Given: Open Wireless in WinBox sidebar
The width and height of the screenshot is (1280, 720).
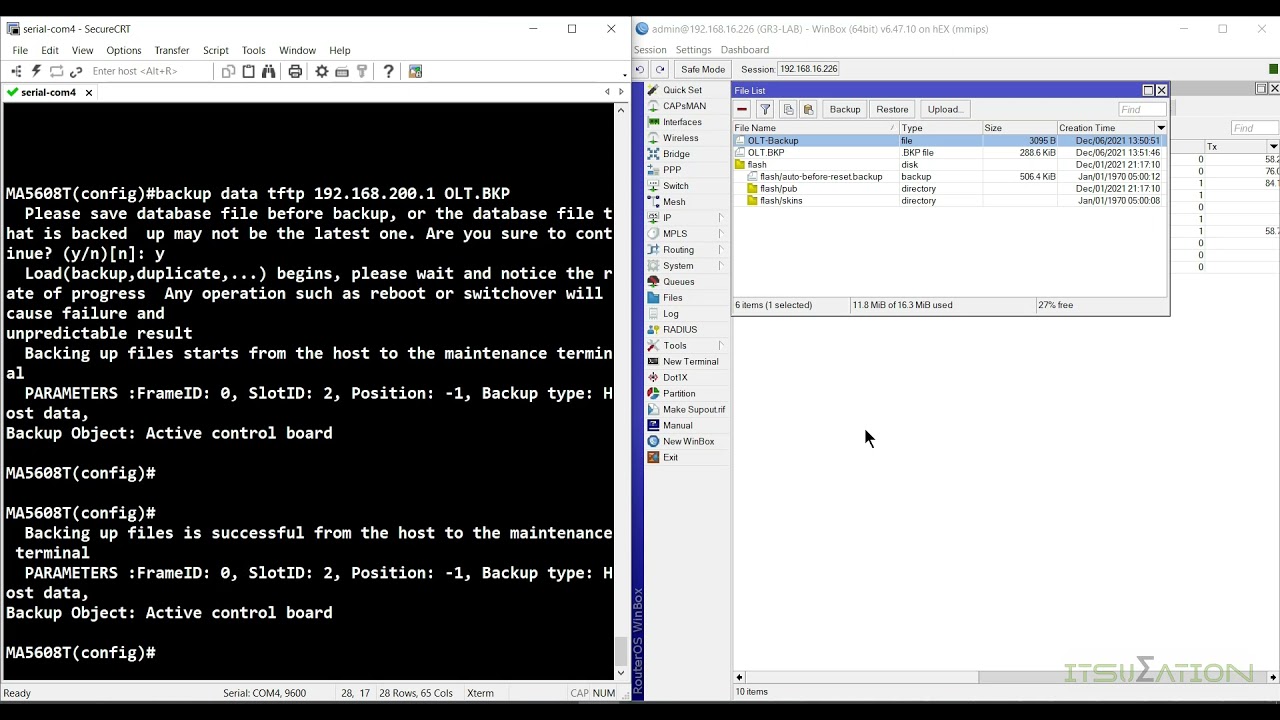Looking at the screenshot, I should tap(680, 138).
